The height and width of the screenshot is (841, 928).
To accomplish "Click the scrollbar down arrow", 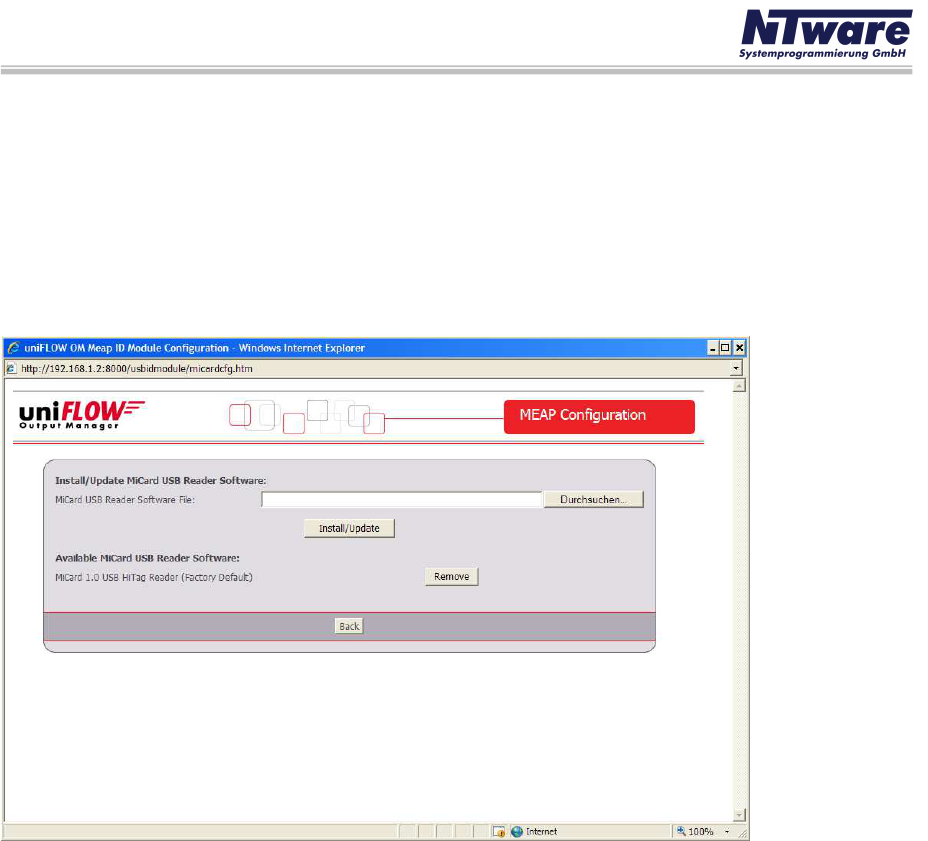I will (739, 815).
